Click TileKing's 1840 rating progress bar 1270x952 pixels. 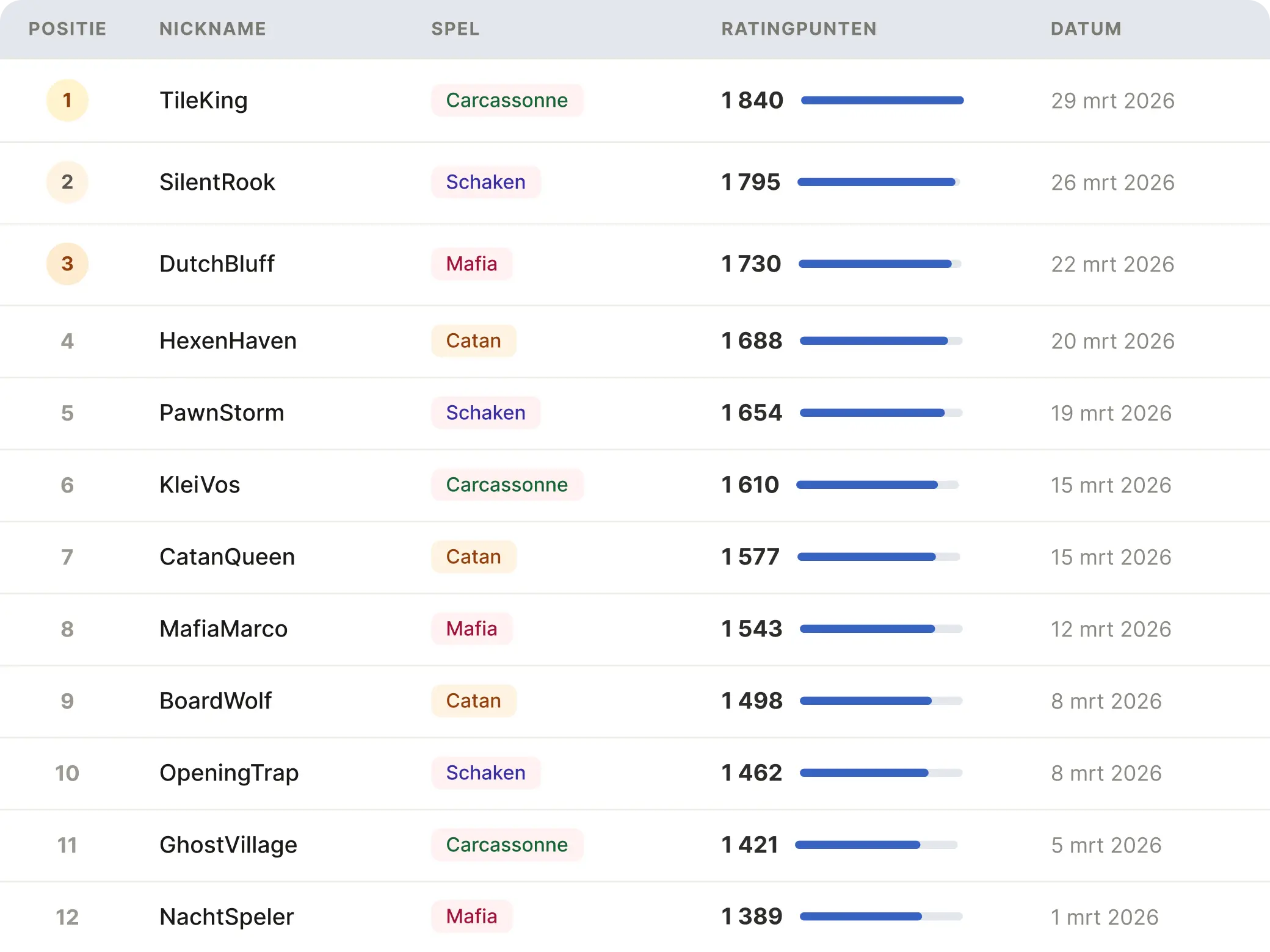pyautogui.click(x=882, y=100)
